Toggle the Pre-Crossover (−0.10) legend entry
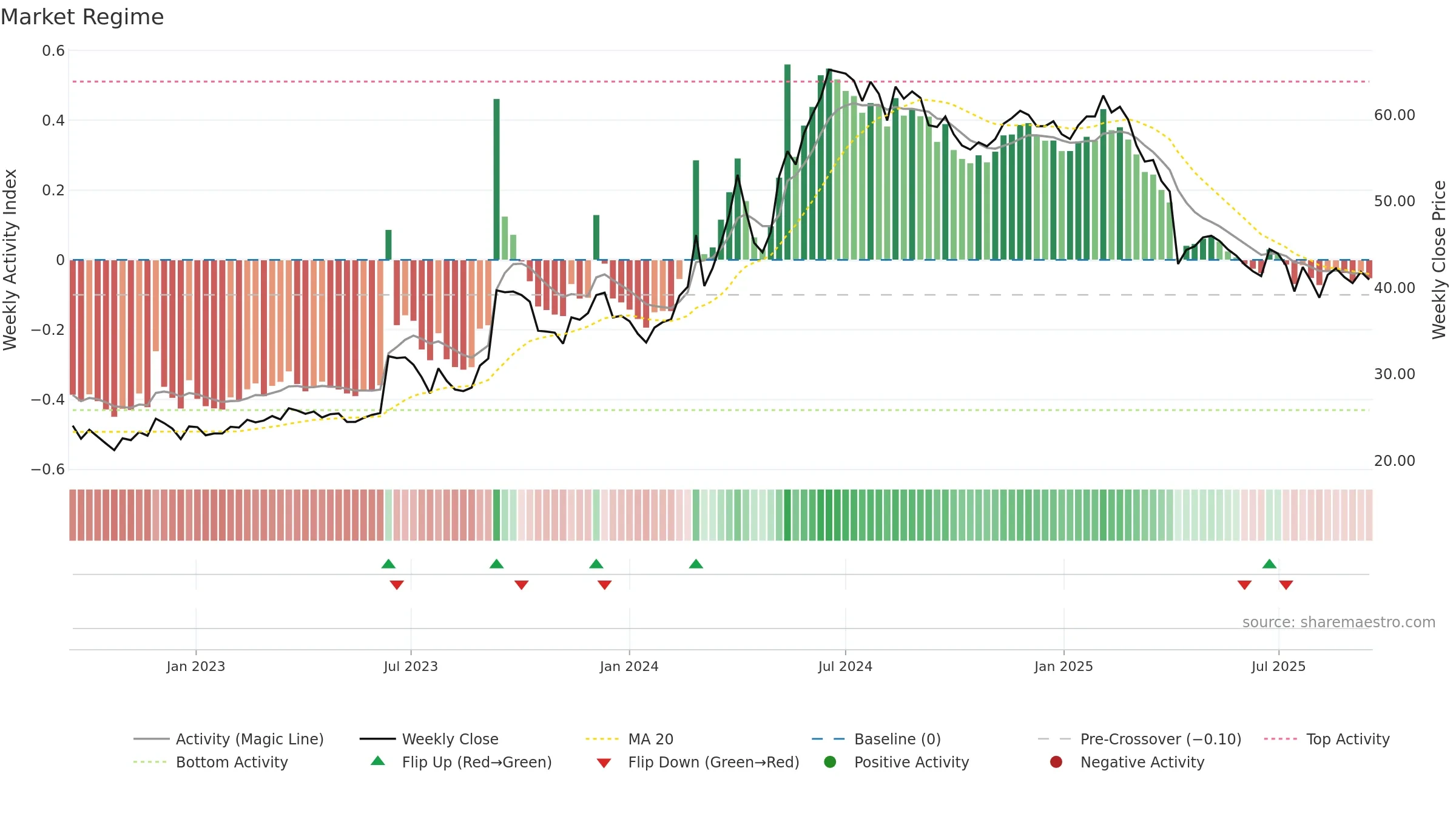Screen dimensions: 1456x819 1140,739
